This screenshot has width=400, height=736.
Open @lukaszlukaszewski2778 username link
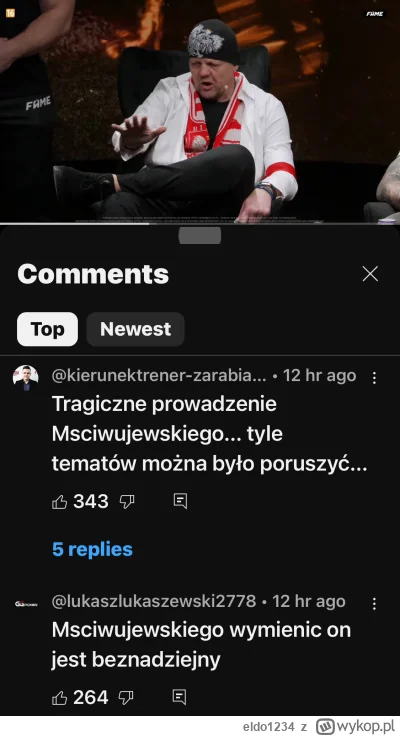pos(154,601)
